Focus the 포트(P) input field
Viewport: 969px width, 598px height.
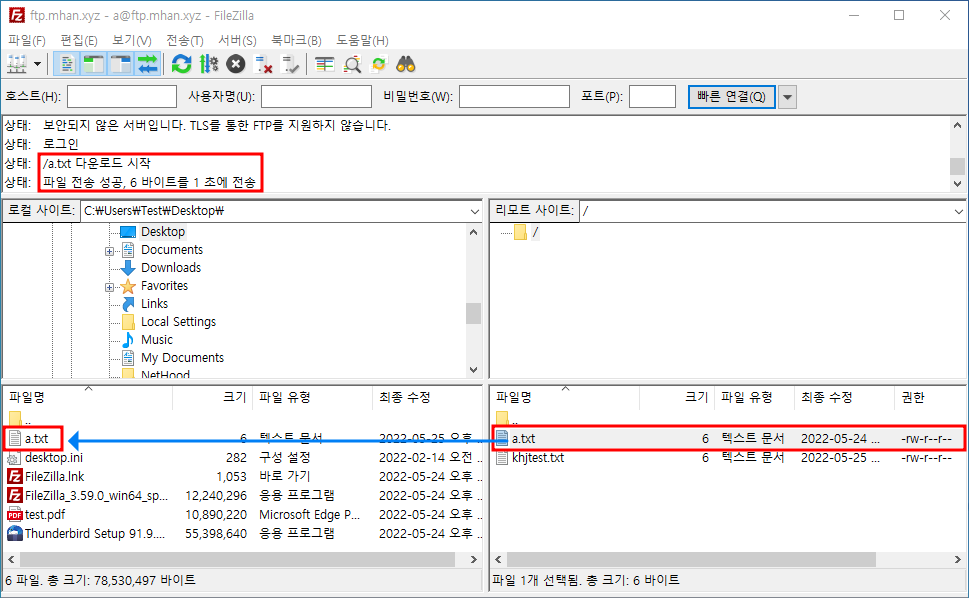[652, 96]
